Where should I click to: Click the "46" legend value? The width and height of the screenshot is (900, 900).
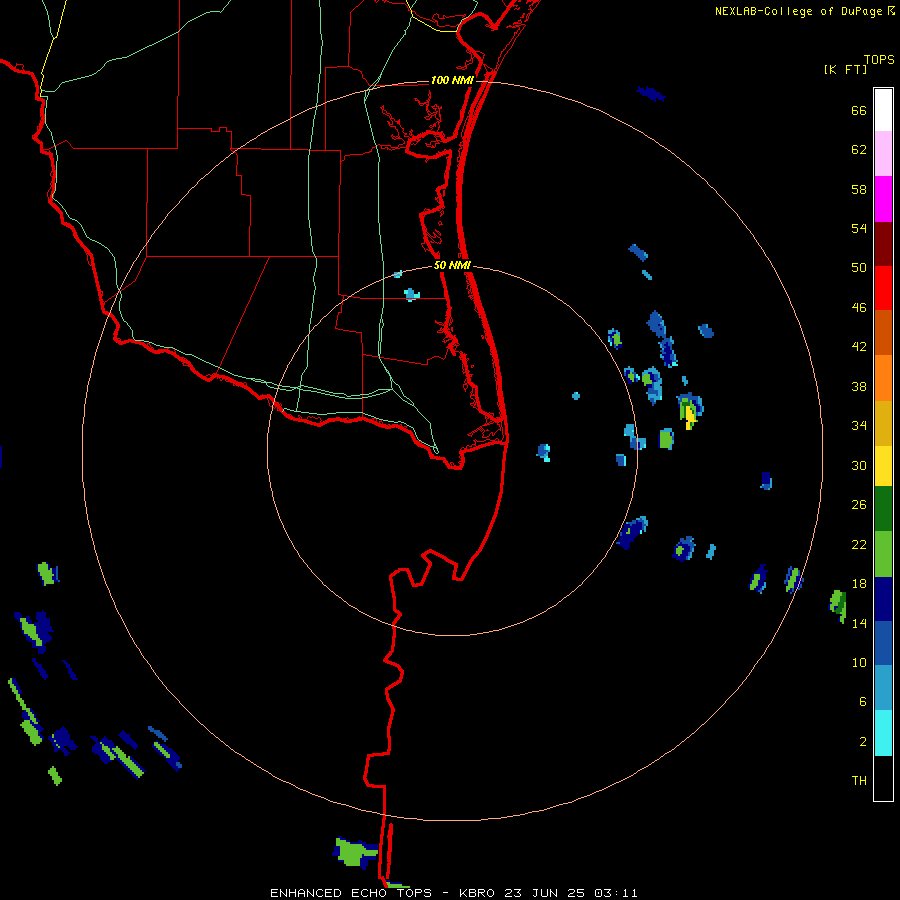859,308
